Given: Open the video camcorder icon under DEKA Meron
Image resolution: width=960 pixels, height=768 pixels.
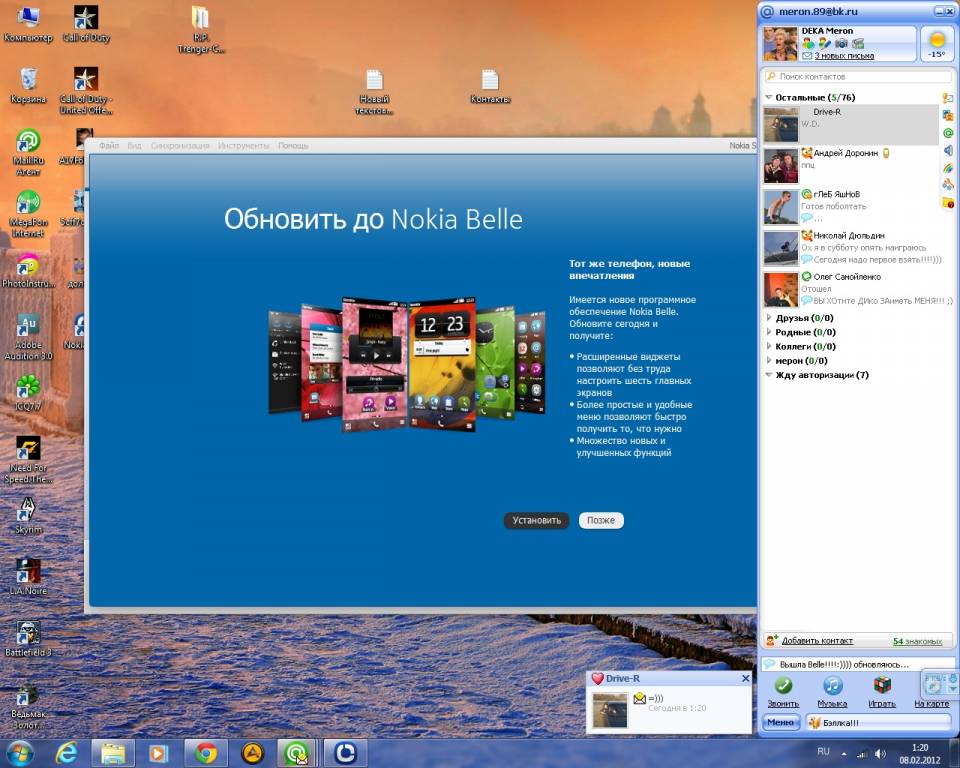Looking at the screenshot, I should [858, 43].
